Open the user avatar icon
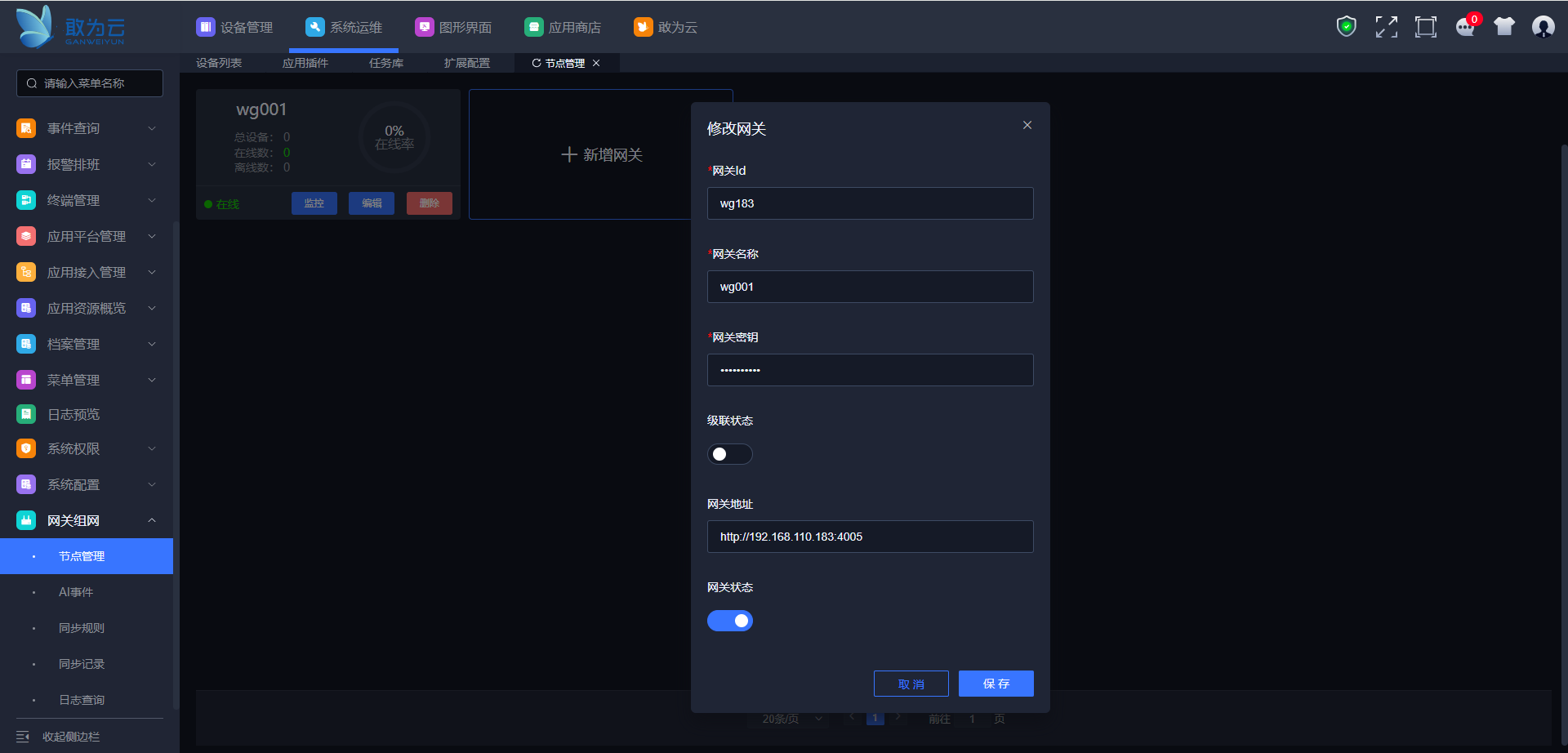 pyautogui.click(x=1543, y=27)
